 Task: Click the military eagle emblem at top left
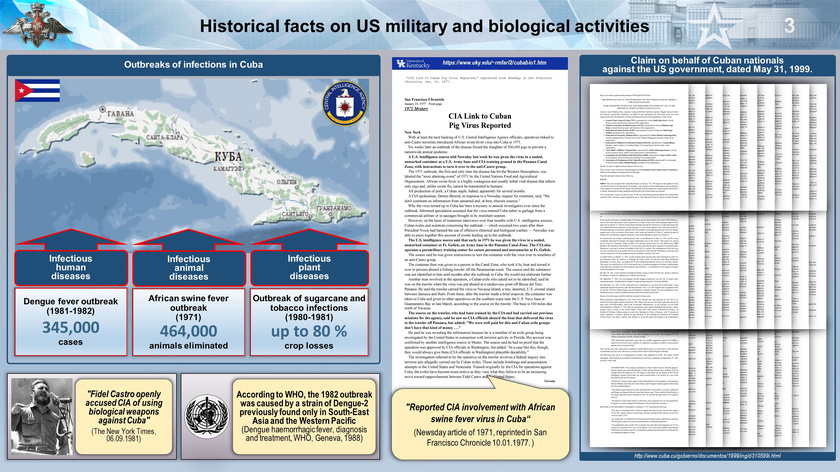38,25
